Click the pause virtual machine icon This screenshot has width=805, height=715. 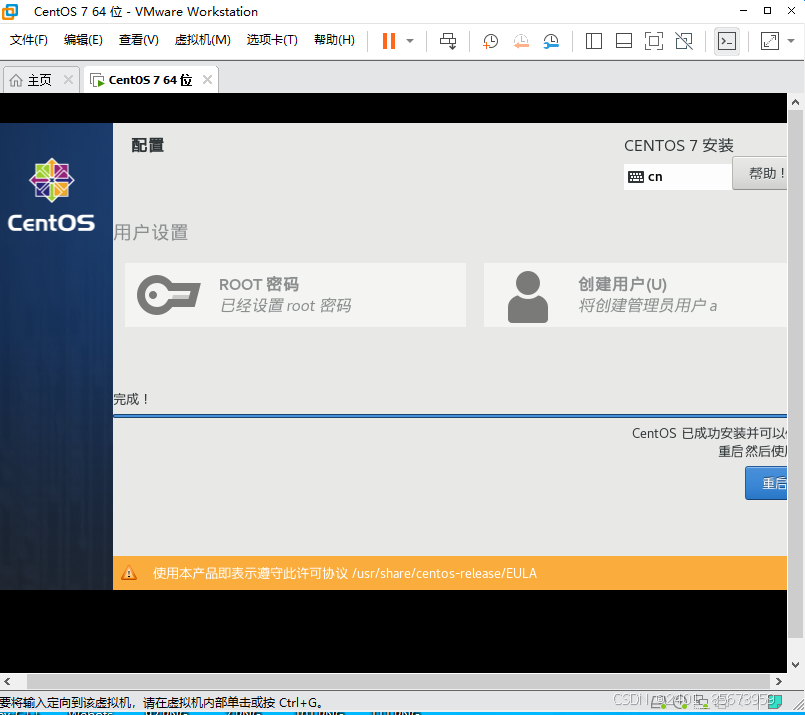pyautogui.click(x=389, y=41)
